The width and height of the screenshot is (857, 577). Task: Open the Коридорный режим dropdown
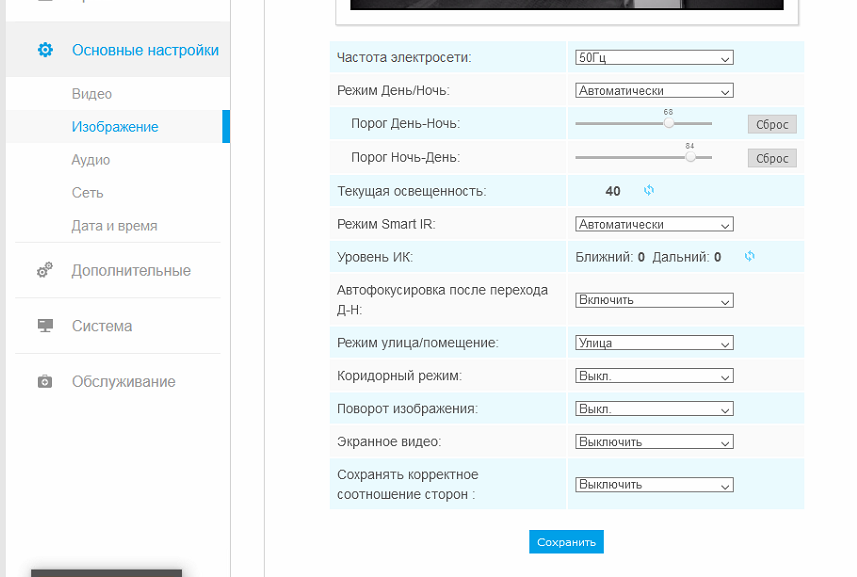(654, 376)
